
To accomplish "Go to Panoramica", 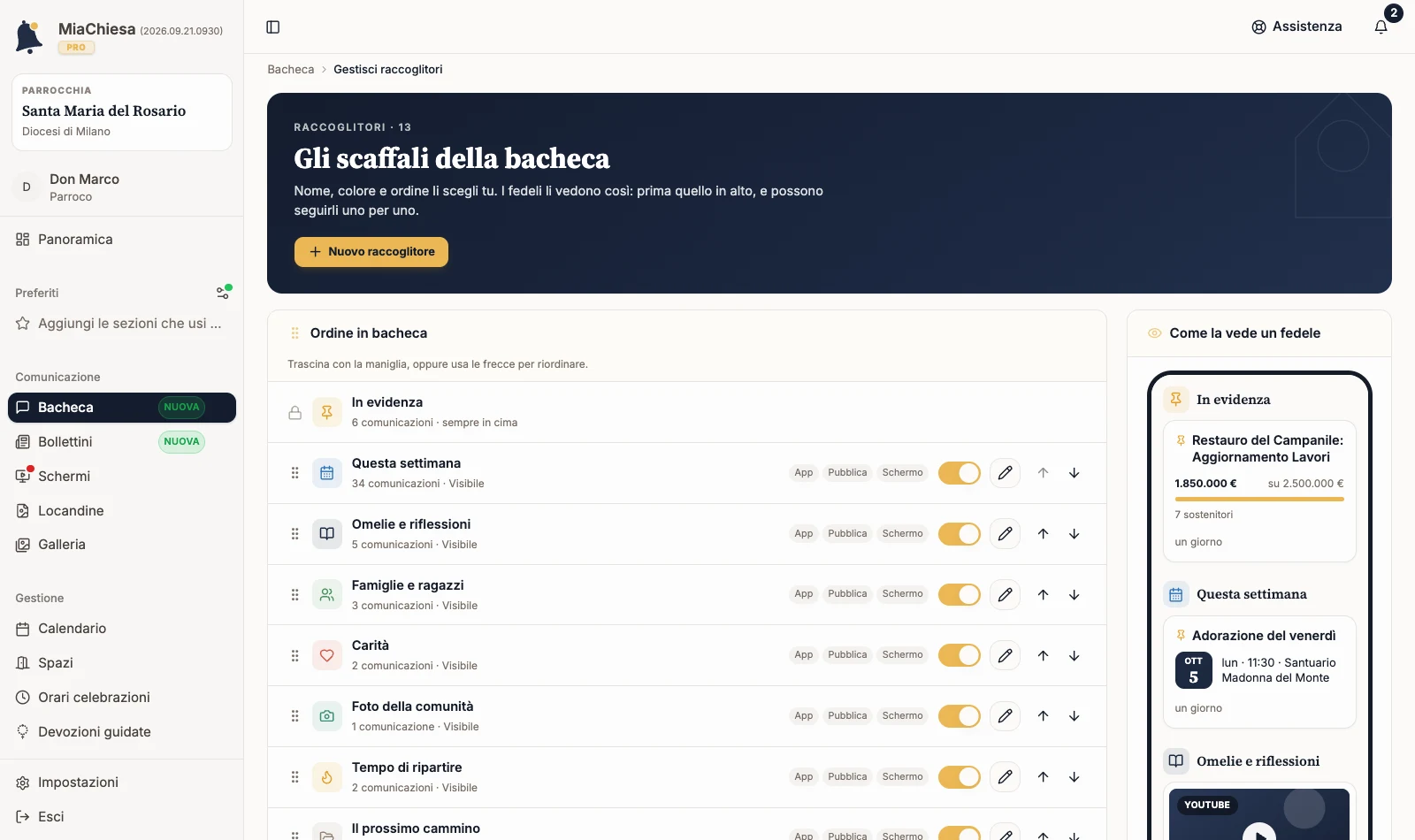I will click(122, 240).
